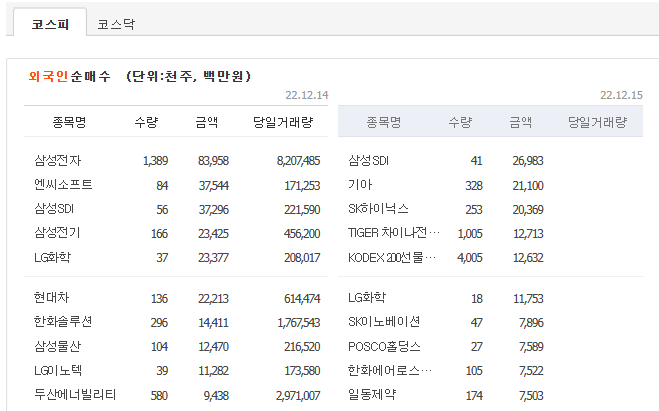Select 두산에너빌리티 volume 2,971,007
This screenshot has width=659, height=411.
(298, 395)
